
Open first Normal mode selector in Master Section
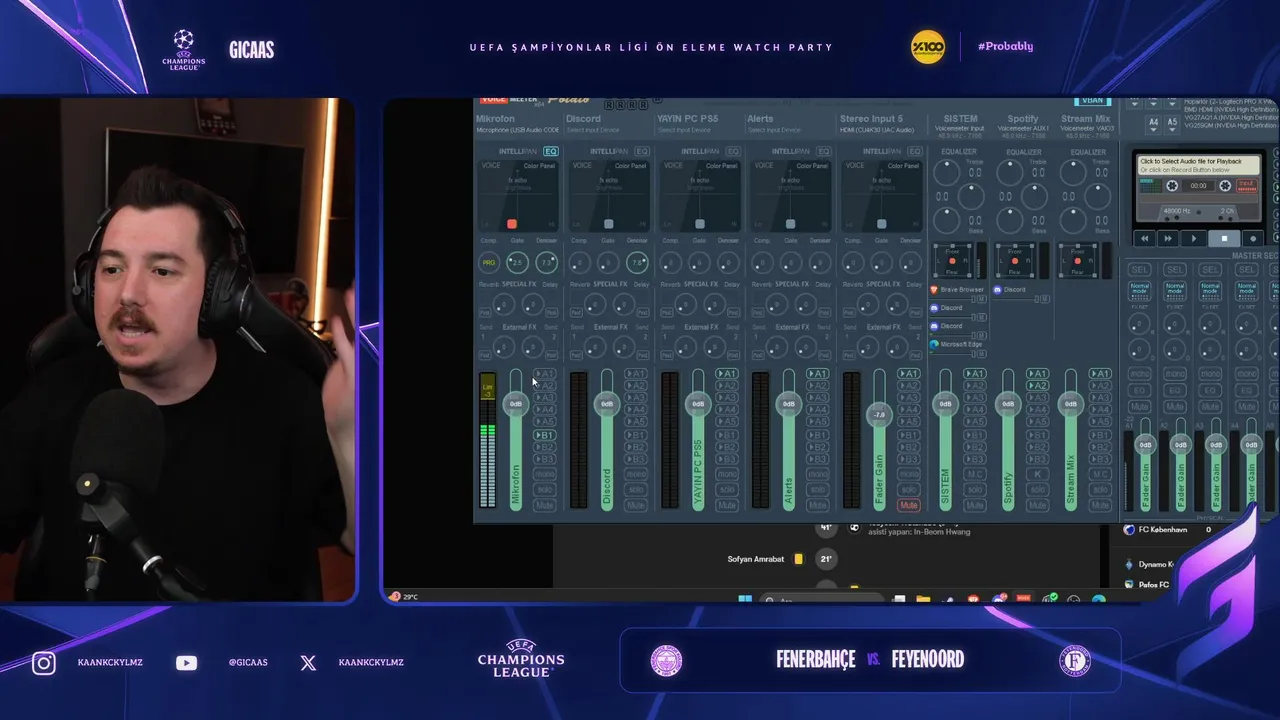coord(1139,290)
